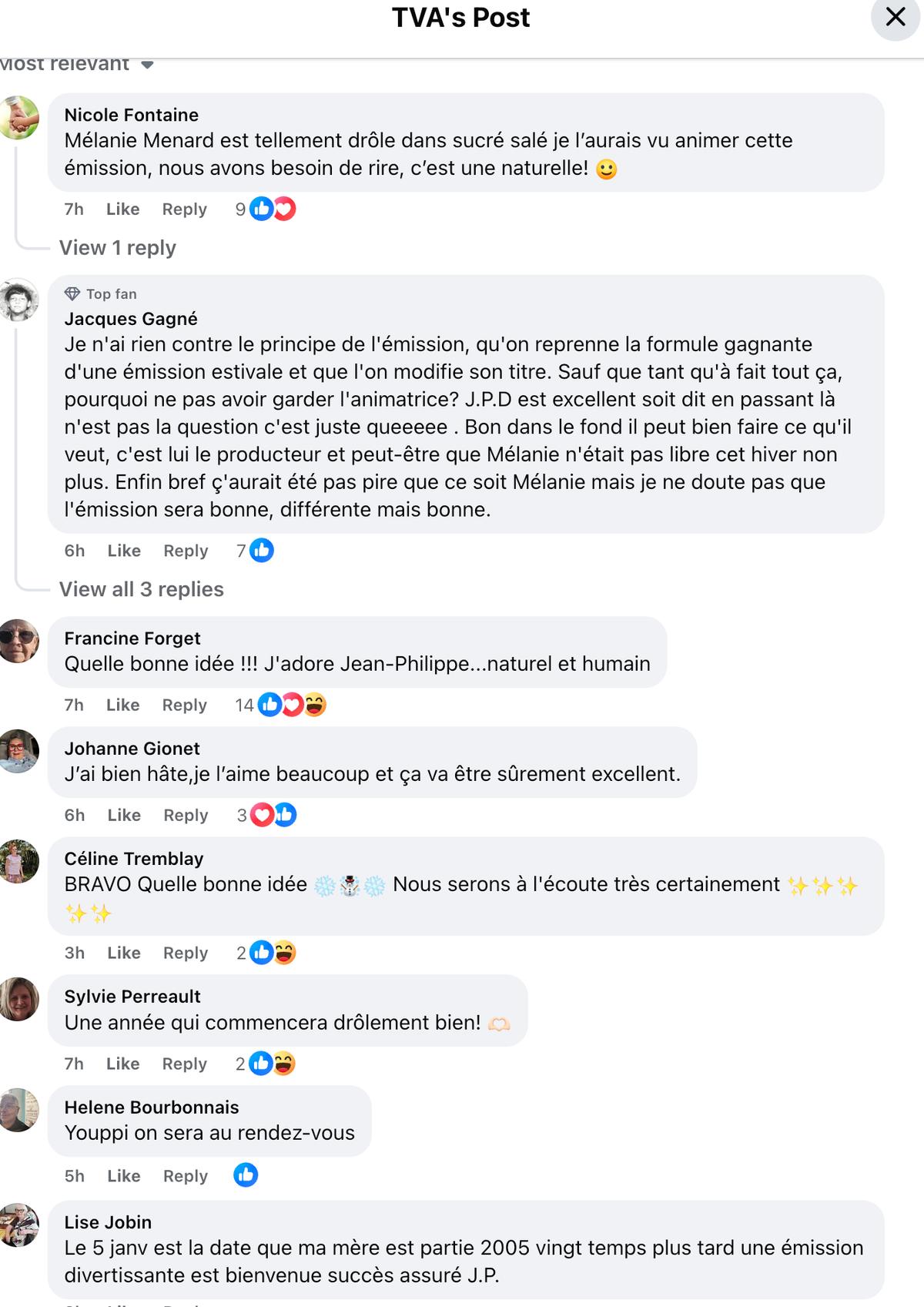
Task: Close the TVA's Post dialog
Action: tap(895, 17)
